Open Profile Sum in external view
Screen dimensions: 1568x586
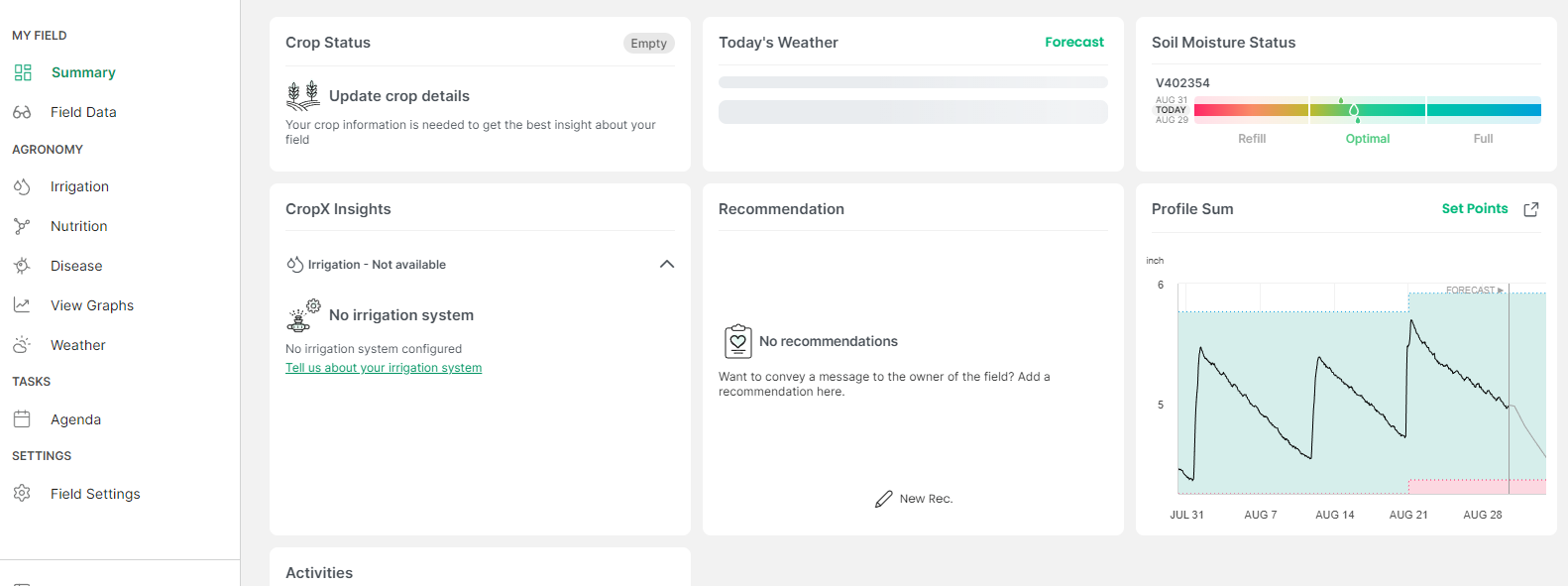click(1531, 209)
